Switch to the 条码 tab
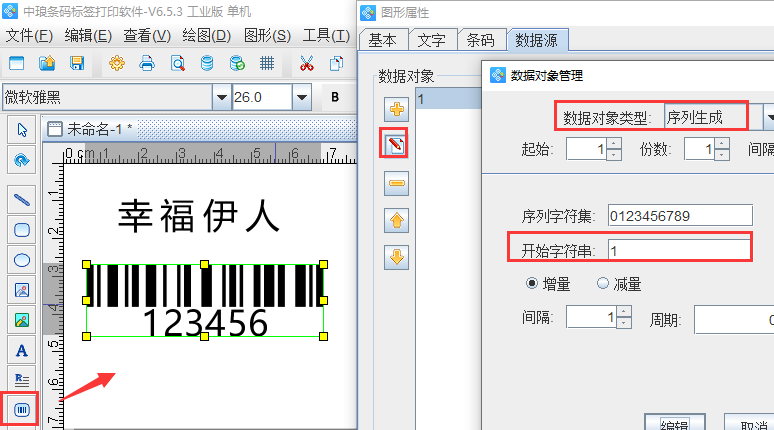The width and height of the screenshot is (774, 430). pos(480,40)
